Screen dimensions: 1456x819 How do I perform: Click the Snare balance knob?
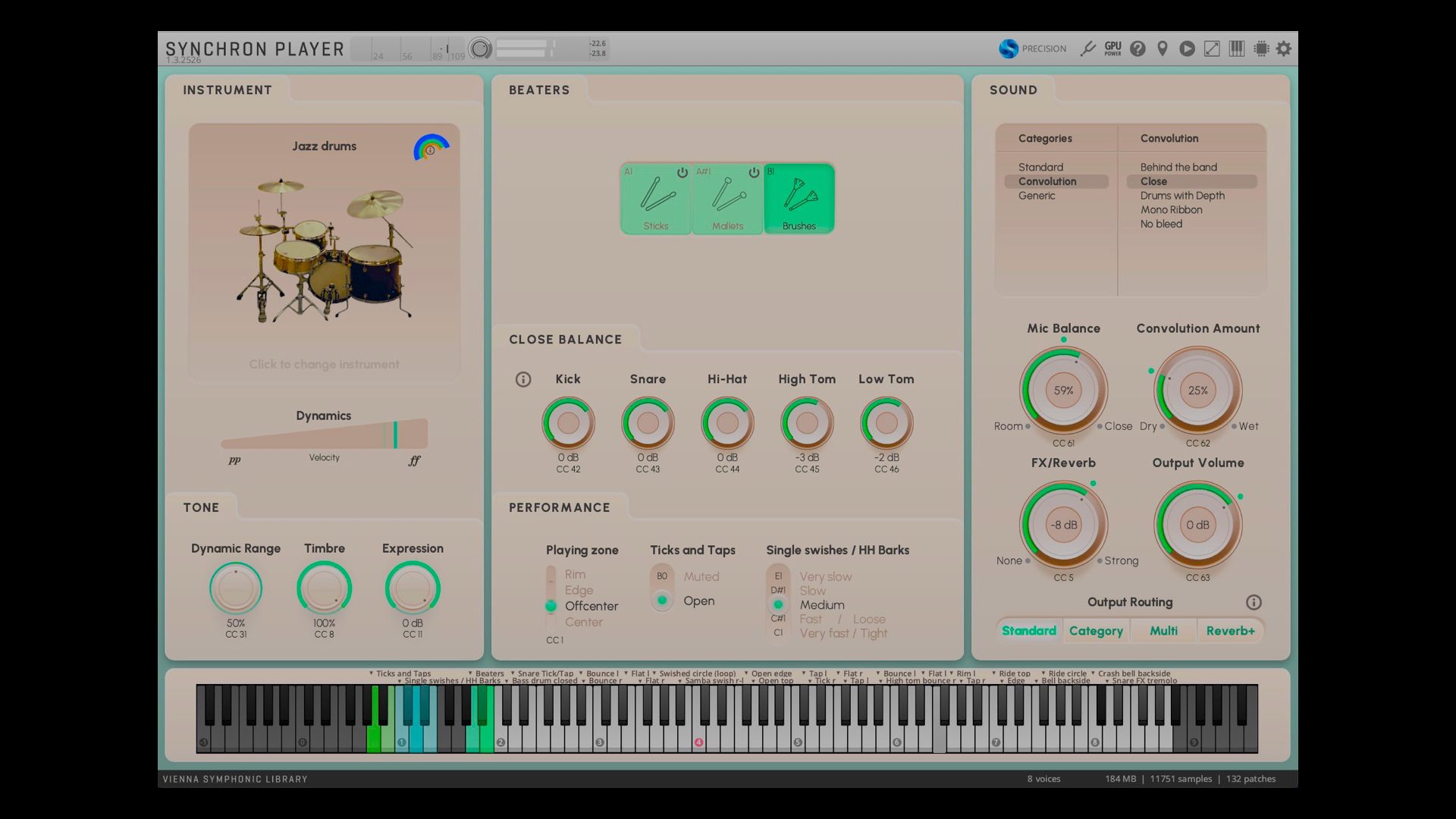(x=648, y=423)
